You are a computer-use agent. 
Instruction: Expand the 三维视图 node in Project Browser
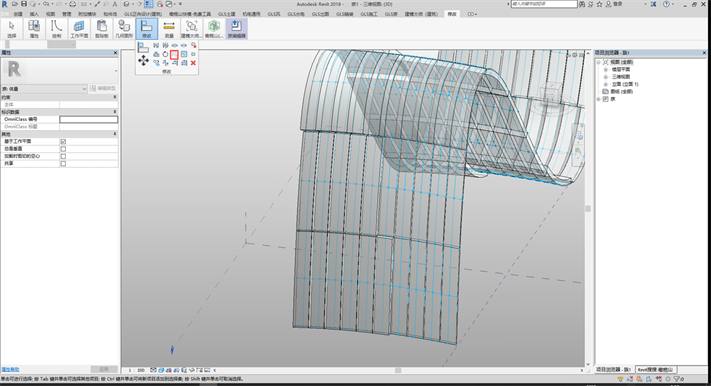[x=606, y=77]
